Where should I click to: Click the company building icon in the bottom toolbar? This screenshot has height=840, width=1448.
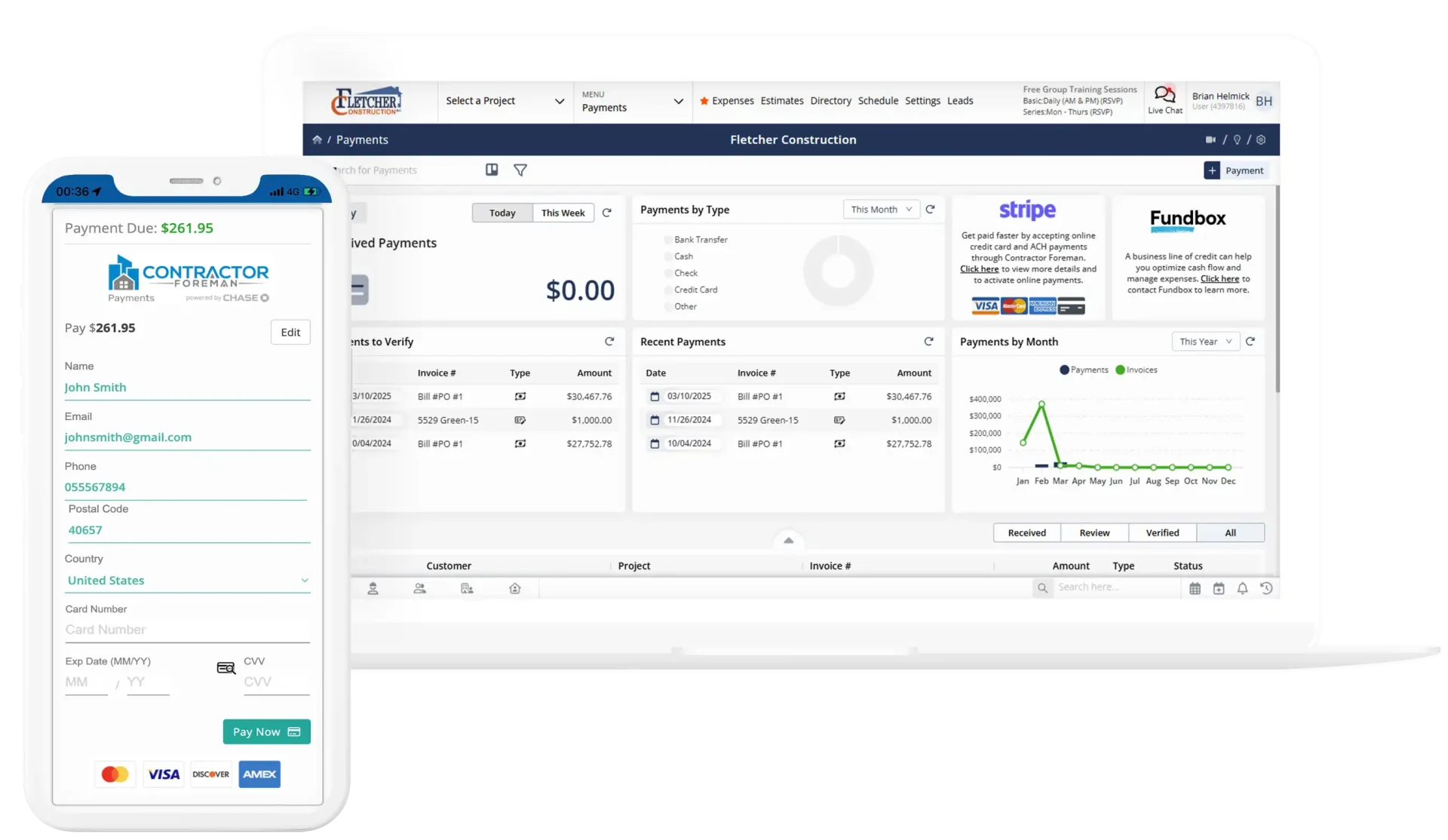point(467,589)
